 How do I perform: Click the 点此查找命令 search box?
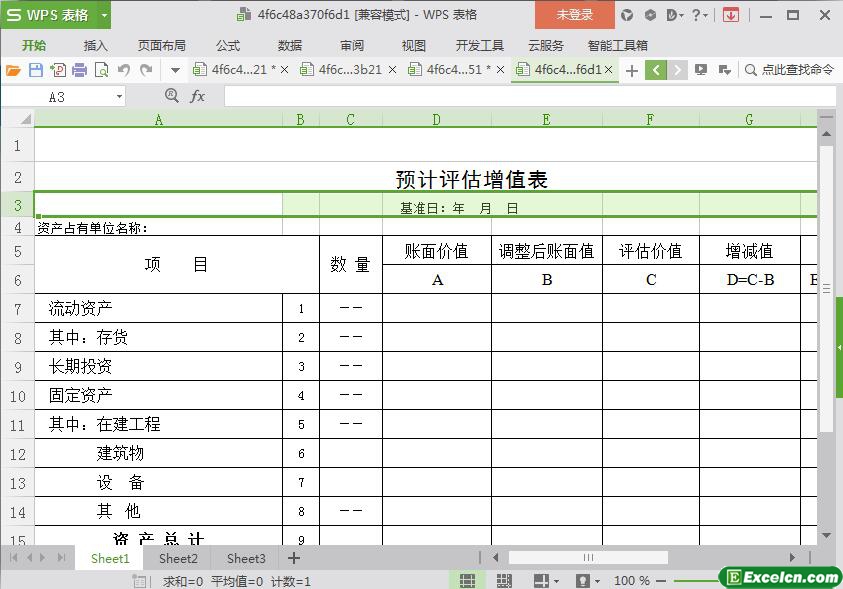(790, 70)
